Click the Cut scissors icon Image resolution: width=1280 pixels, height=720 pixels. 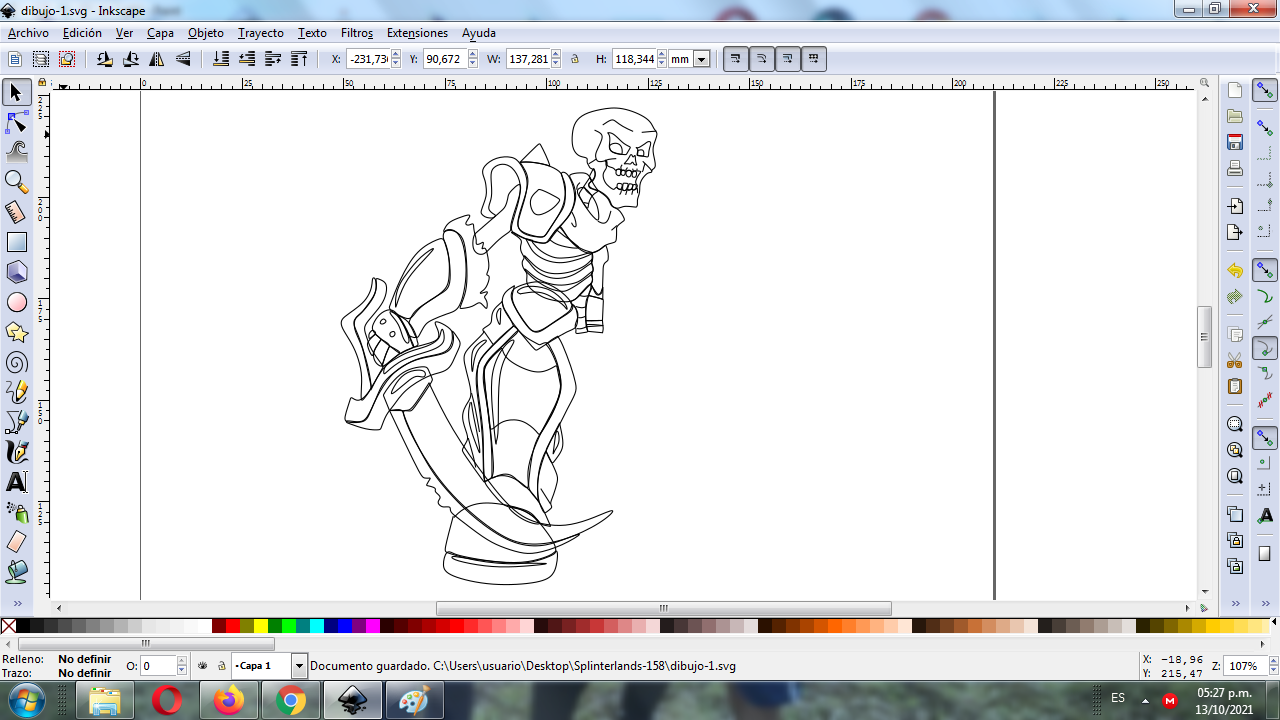pos(1235,360)
